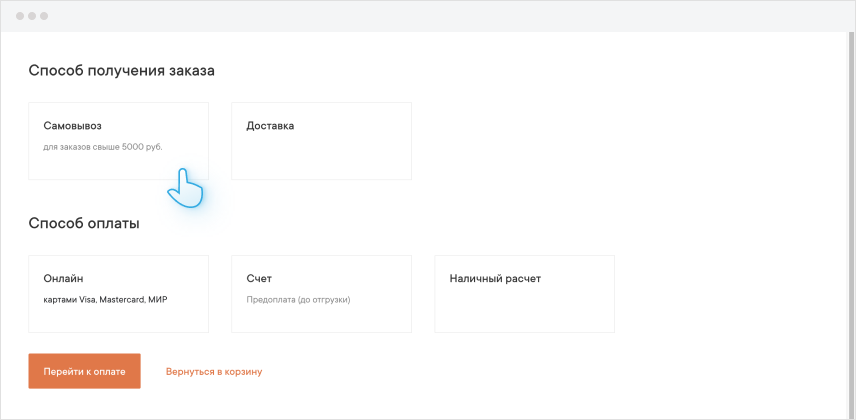Click the Доставка title text
Viewport: 856px width, 420px height.
pyautogui.click(x=270, y=126)
